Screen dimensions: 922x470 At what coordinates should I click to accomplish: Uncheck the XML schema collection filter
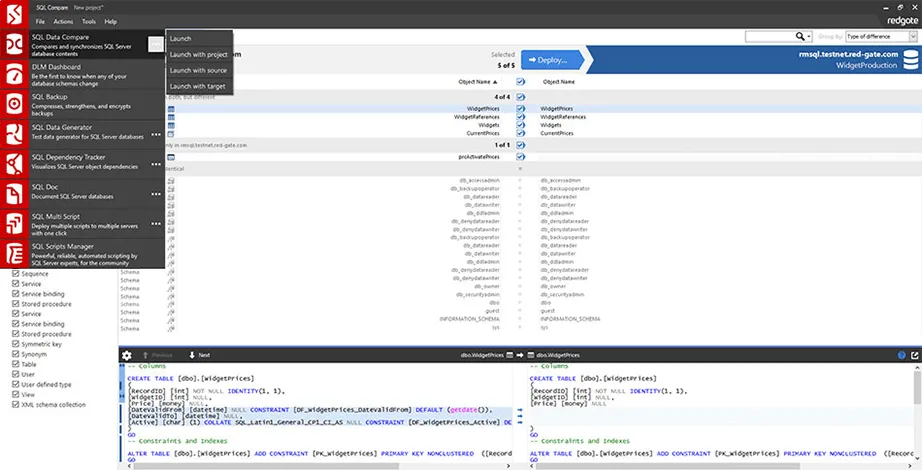[14, 404]
